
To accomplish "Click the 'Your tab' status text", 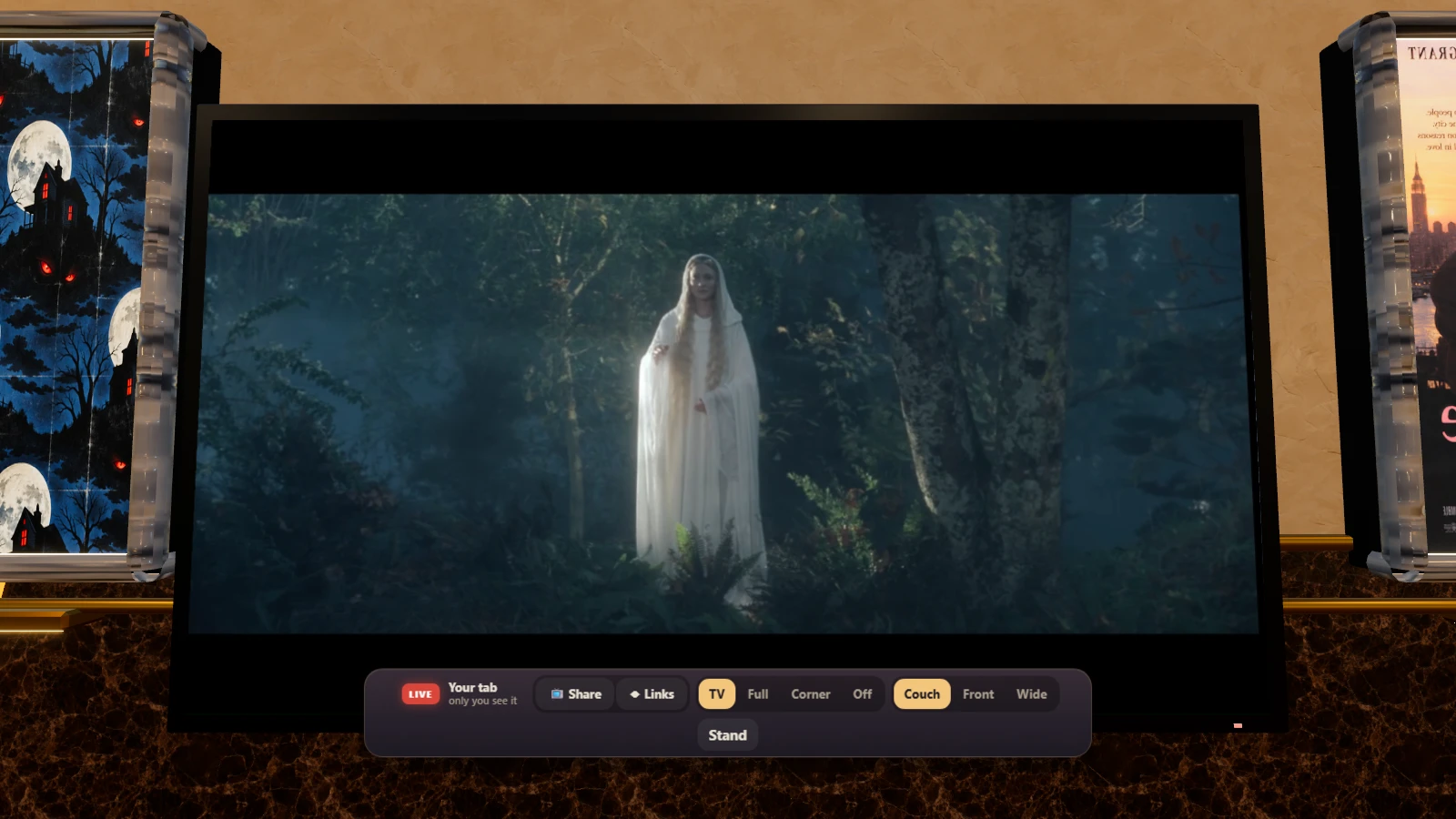I will pos(472,688).
